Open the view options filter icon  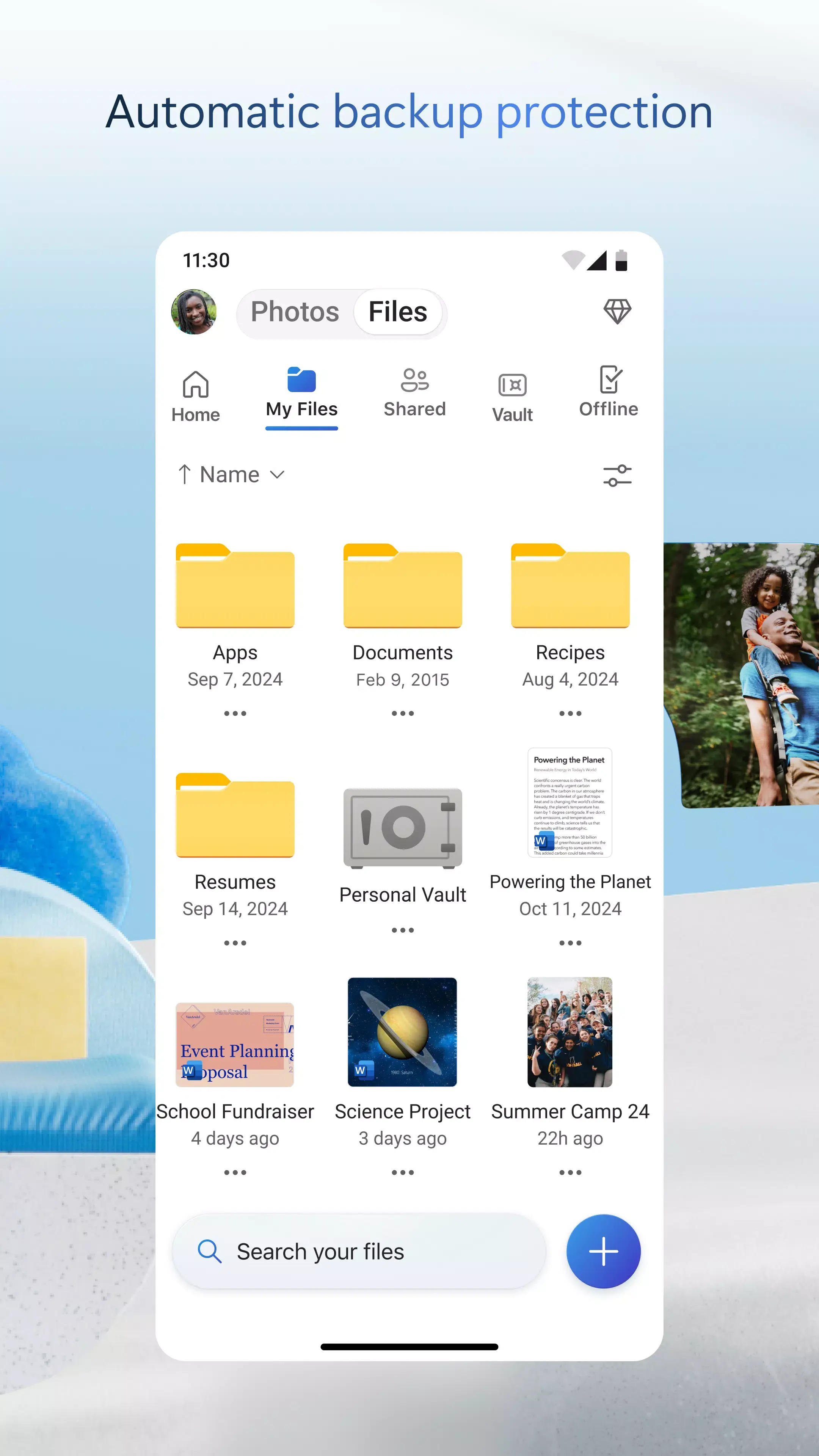coord(618,475)
